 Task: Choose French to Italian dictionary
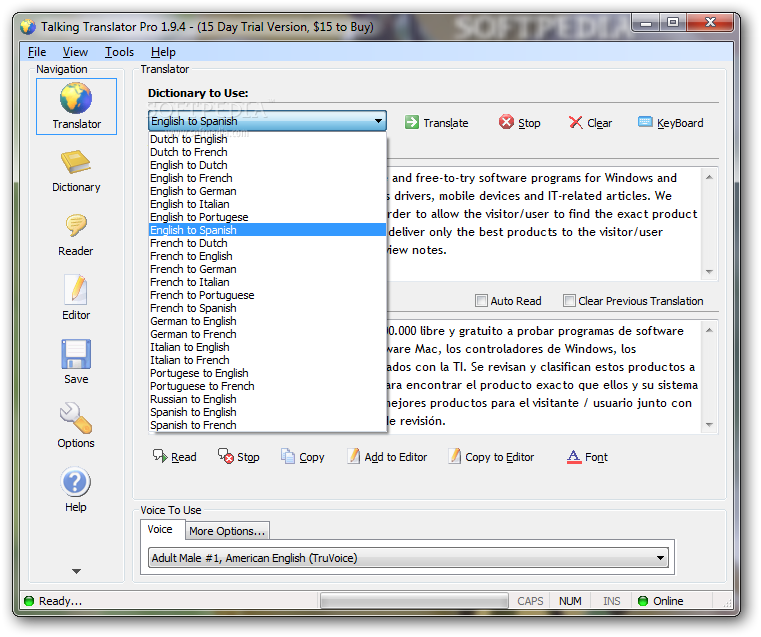267,282
